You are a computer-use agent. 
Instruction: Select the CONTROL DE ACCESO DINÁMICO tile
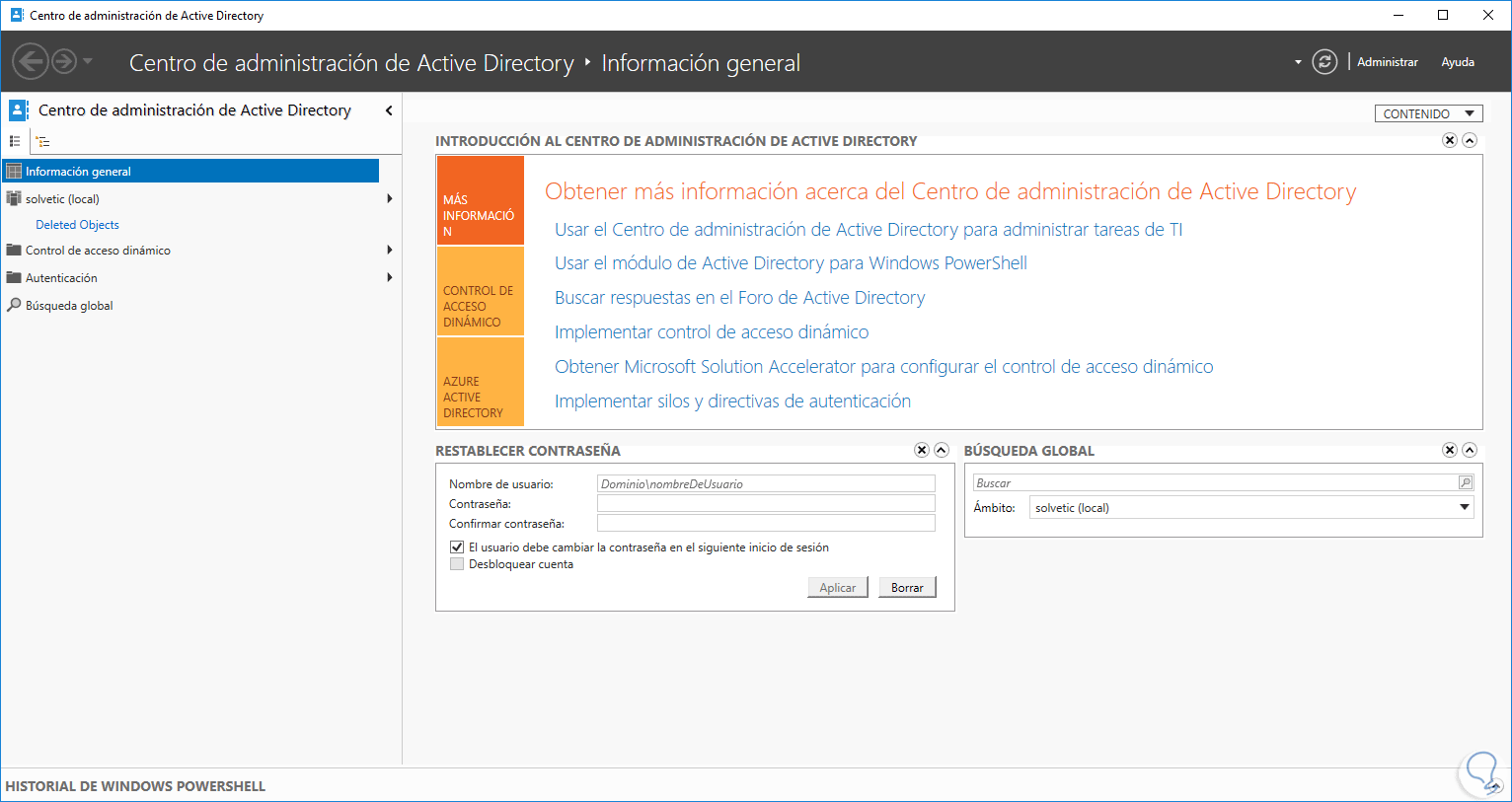point(481,291)
